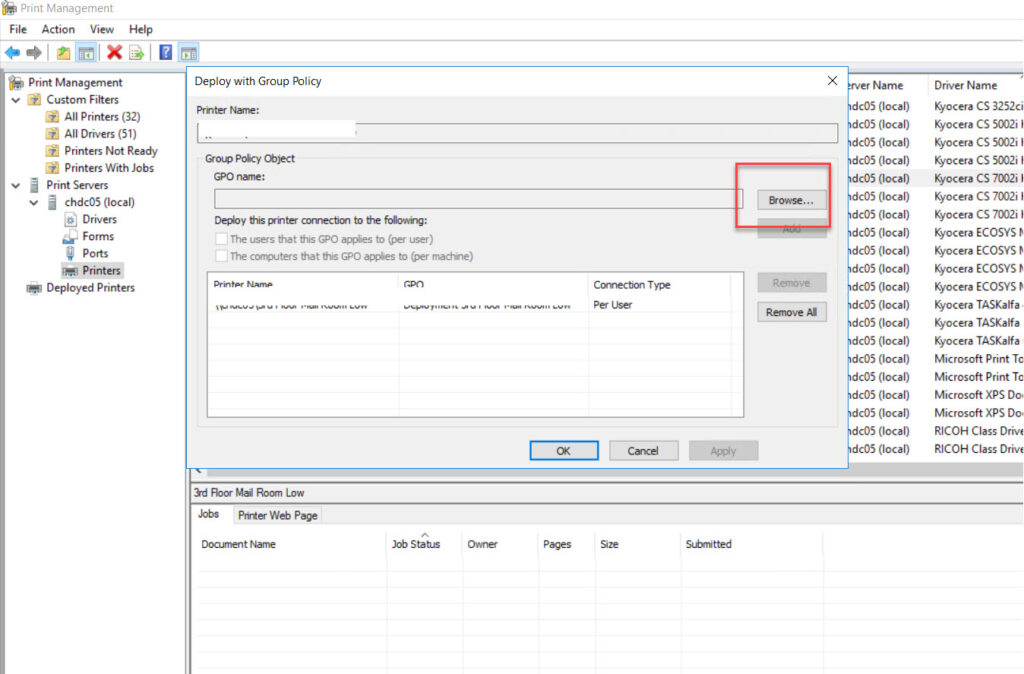Open Help using the question mark icon
Image resolution: width=1024 pixels, height=674 pixels.
pos(166,52)
